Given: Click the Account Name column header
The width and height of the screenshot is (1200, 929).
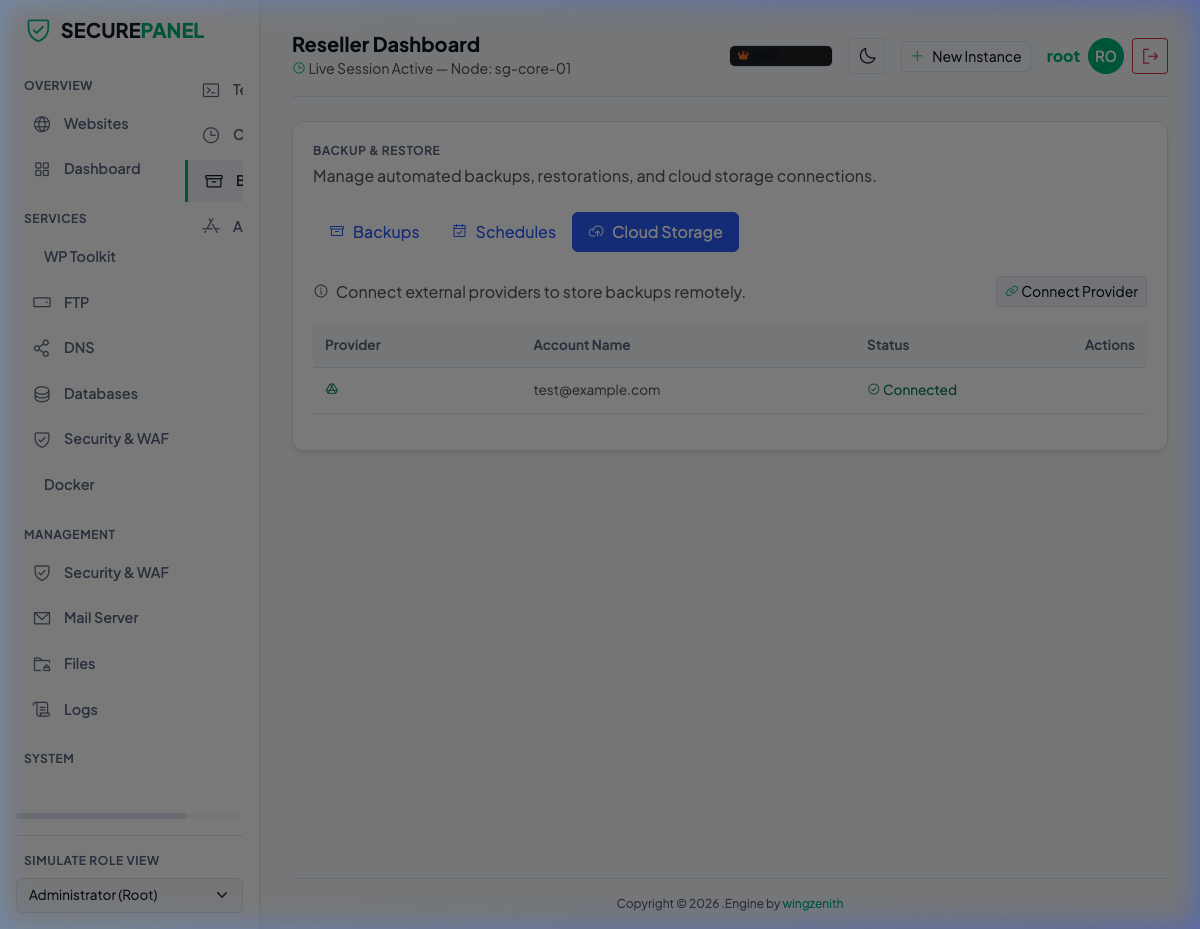Looking at the screenshot, I should pyautogui.click(x=582, y=345).
